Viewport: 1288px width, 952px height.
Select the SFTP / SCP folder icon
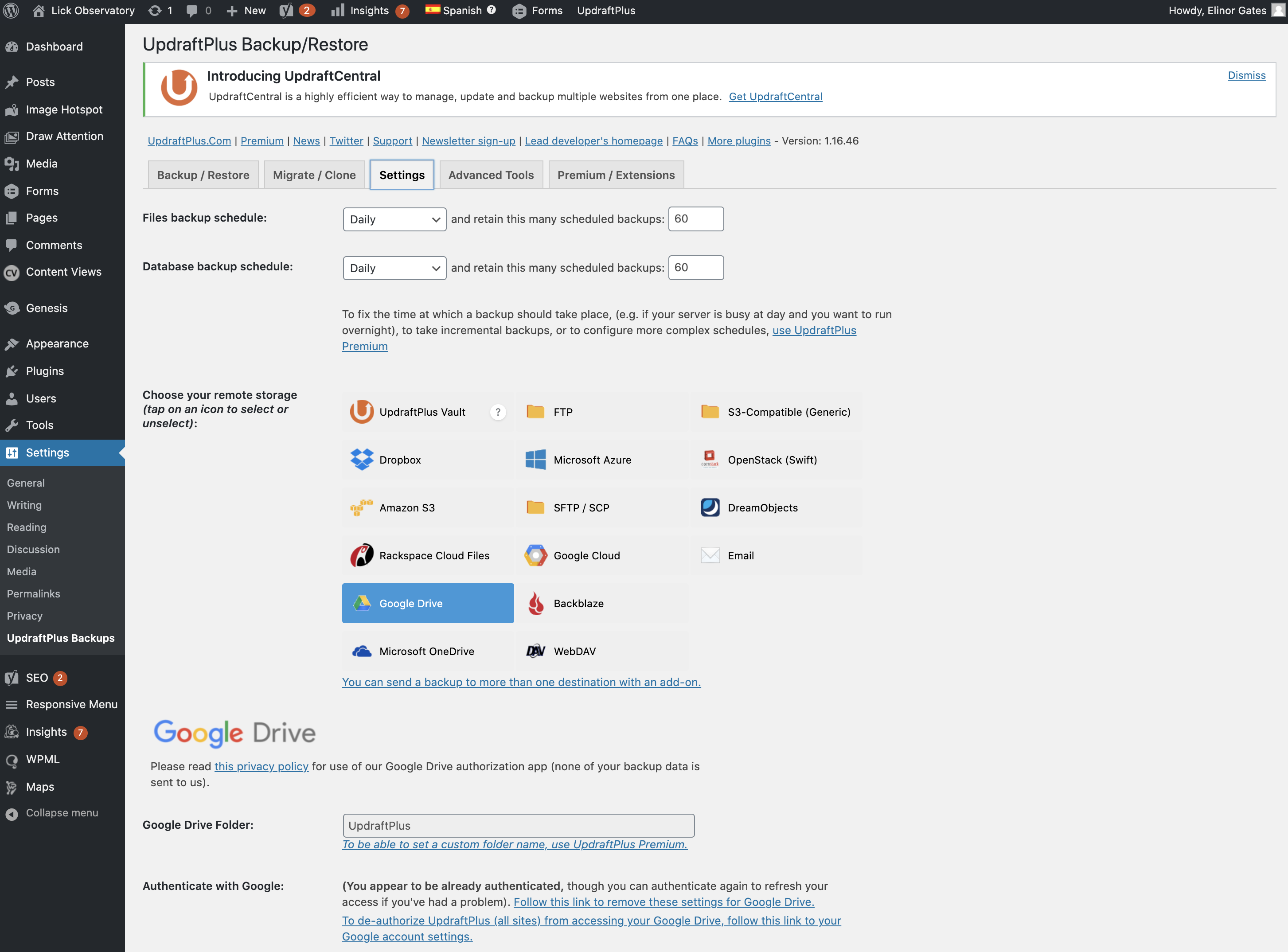(x=535, y=507)
